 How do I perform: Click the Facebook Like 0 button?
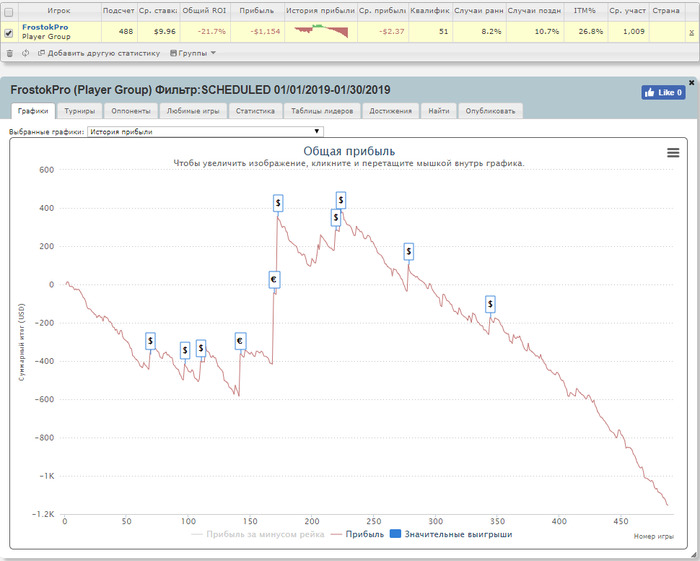(x=663, y=92)
